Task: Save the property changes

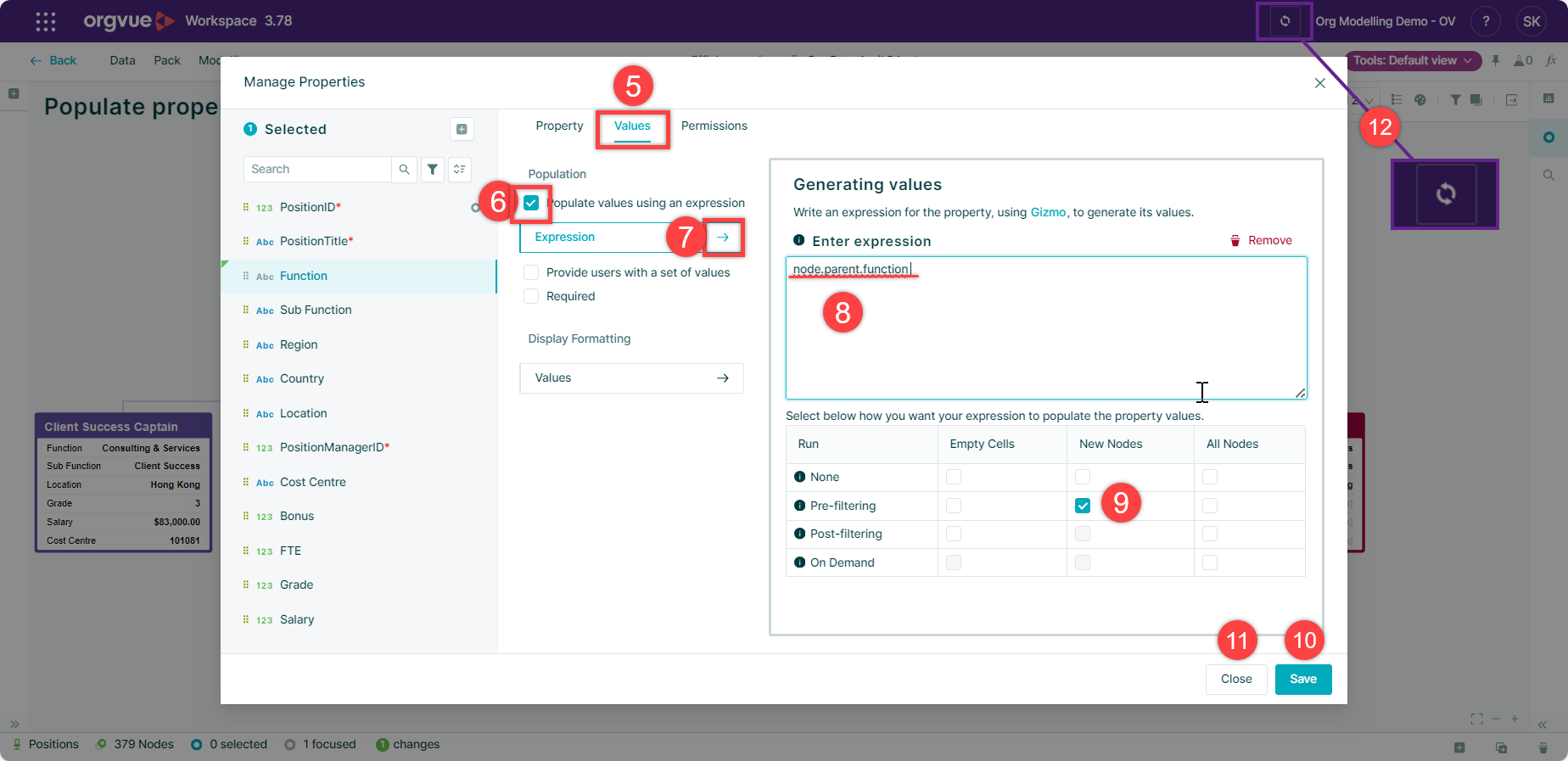Action: (x=1303, y=679)
